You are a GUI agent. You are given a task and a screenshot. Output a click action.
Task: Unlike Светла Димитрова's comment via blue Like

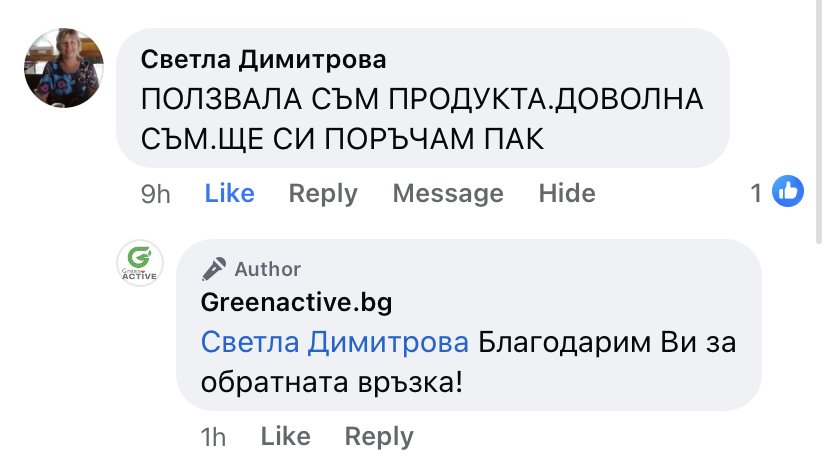(x=230, y=193)
